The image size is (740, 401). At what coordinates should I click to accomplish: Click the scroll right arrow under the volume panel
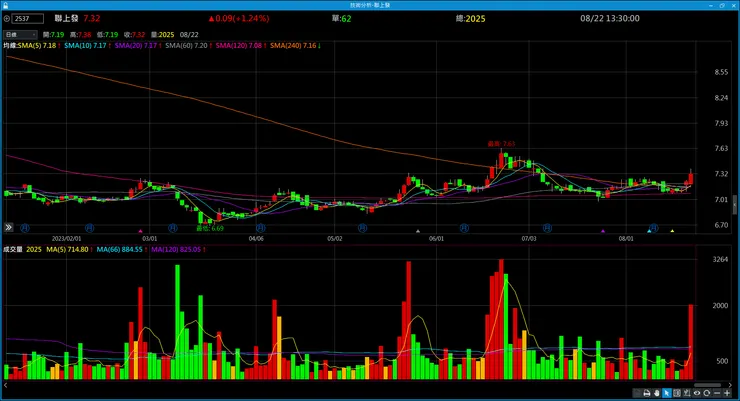(x=730, y=385)
